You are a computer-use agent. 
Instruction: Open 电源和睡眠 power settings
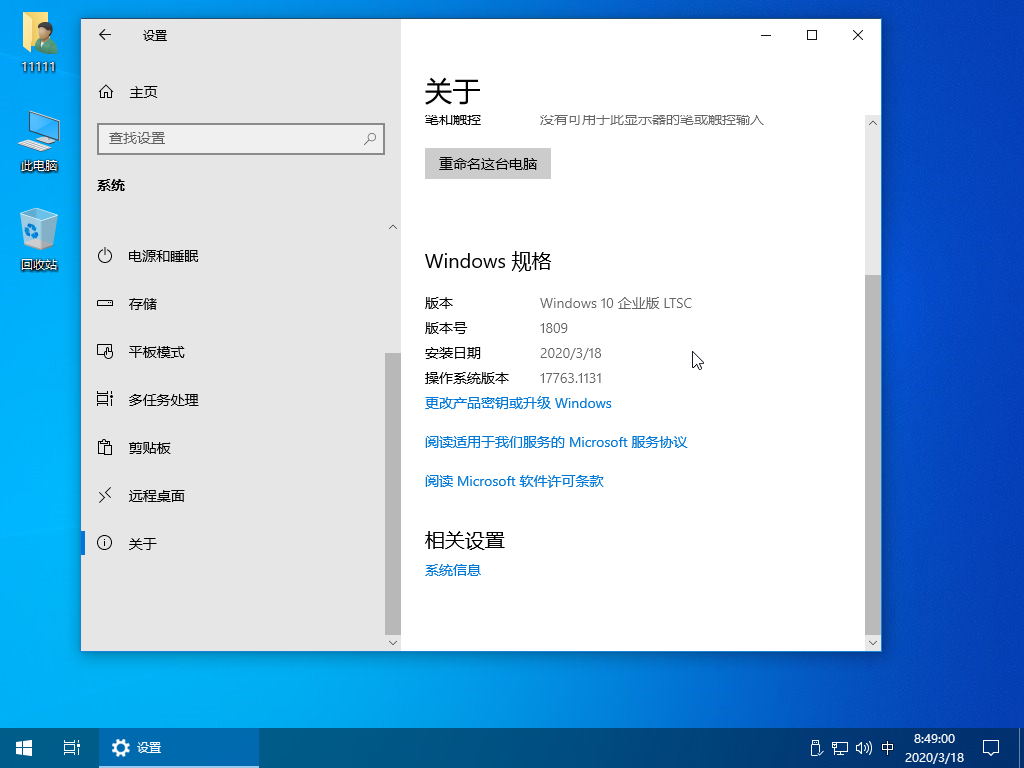point(163,256)
